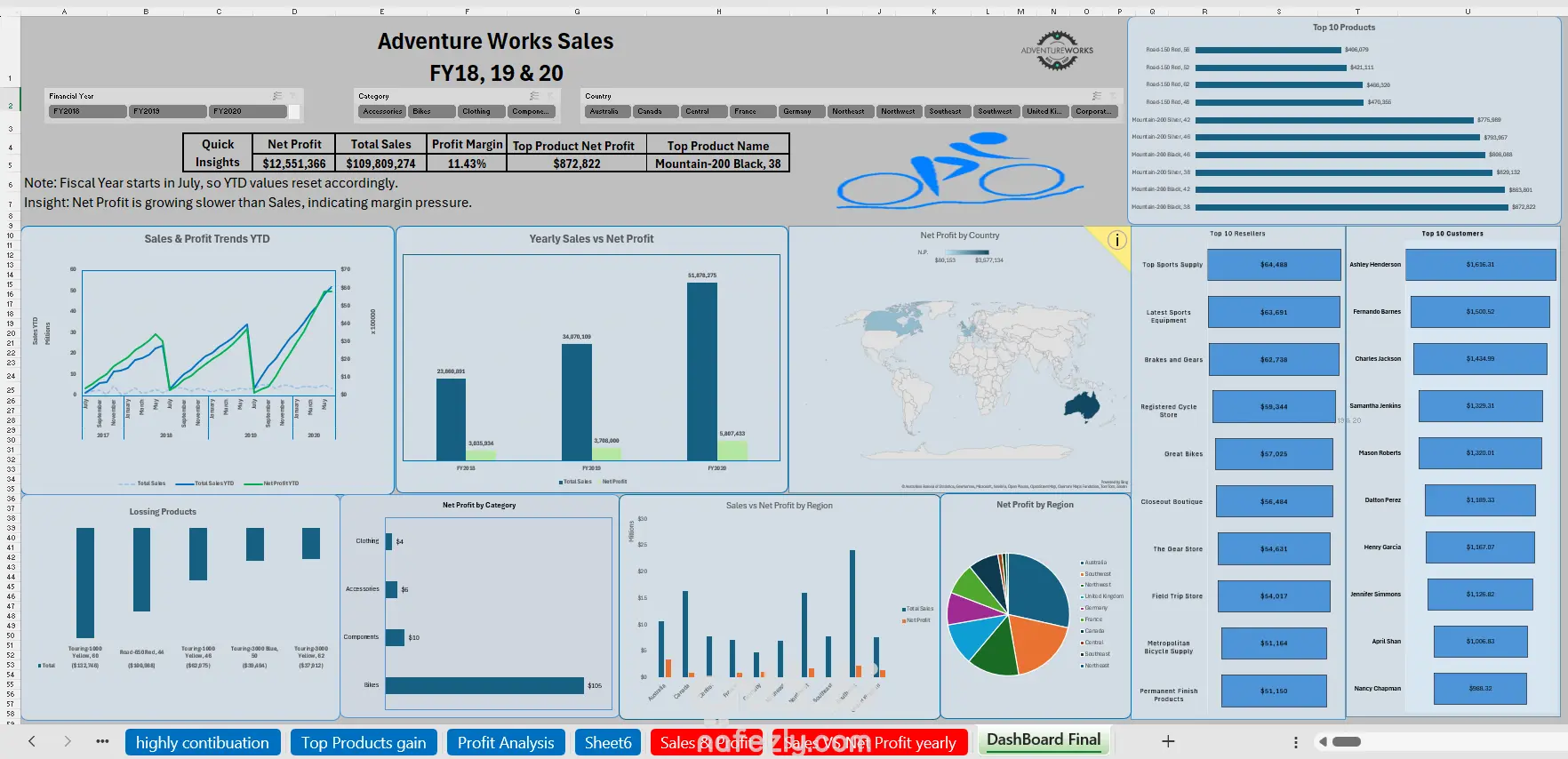The image size is (1568, 759).
Task: Toggle Clothing in Category slicer
Action: [482, 112]
